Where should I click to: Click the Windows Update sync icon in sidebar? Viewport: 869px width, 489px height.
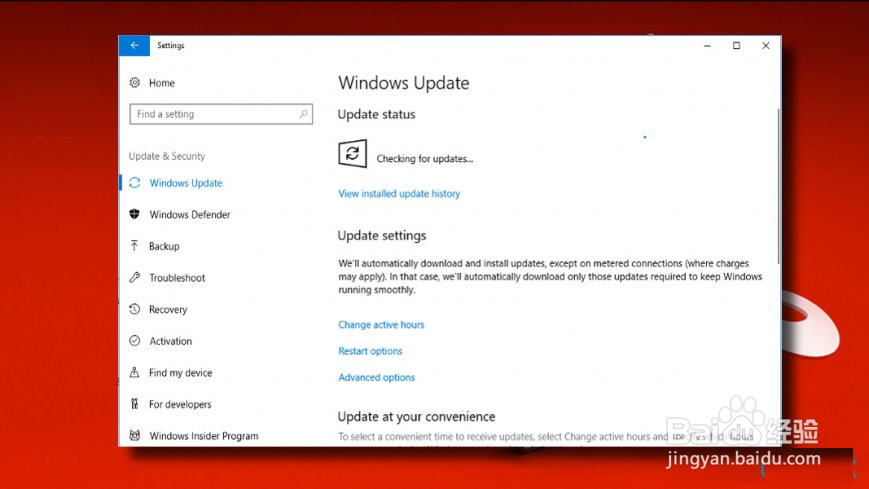tap(135, 183)
